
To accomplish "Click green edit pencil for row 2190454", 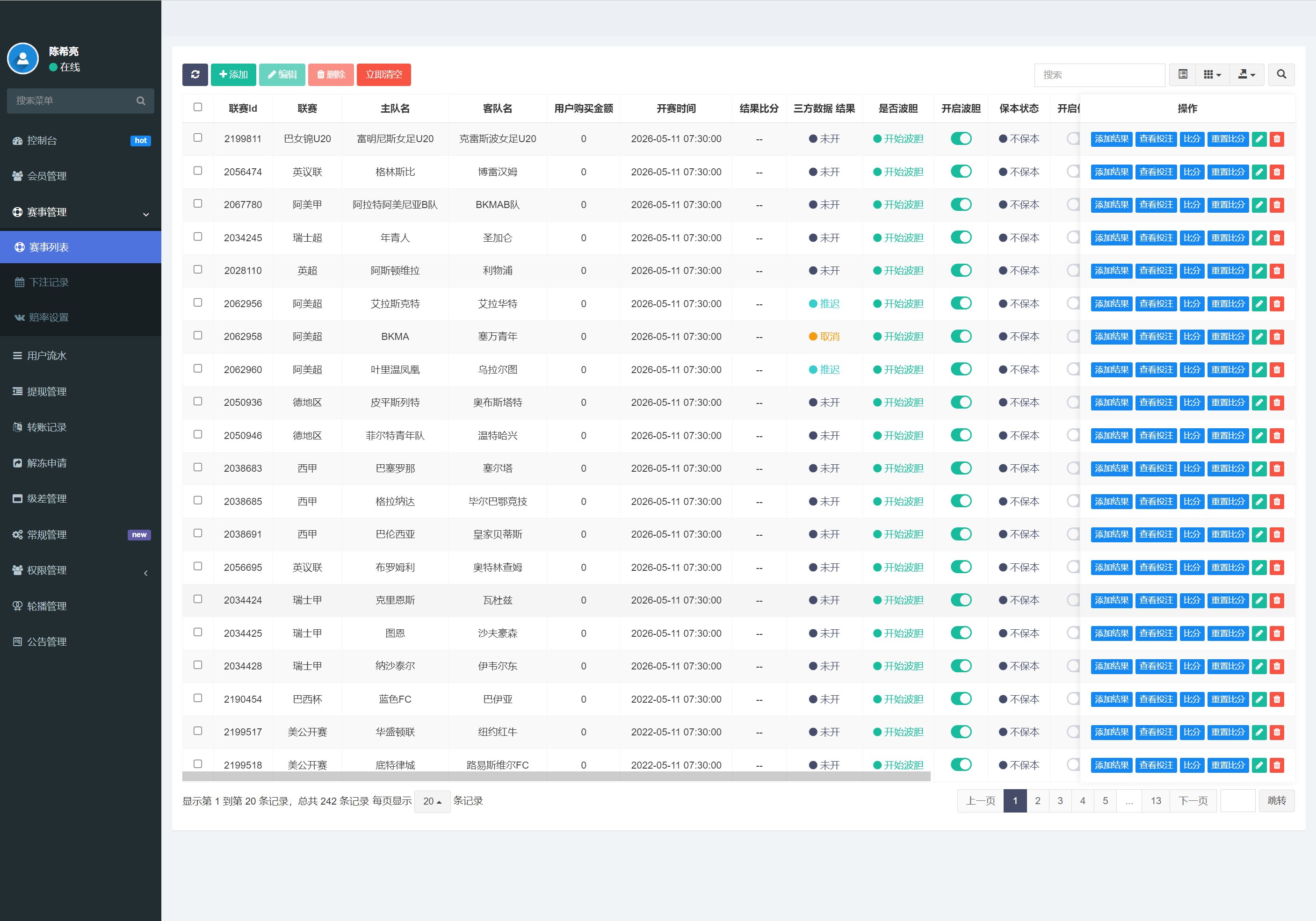I will [1259, 699].
